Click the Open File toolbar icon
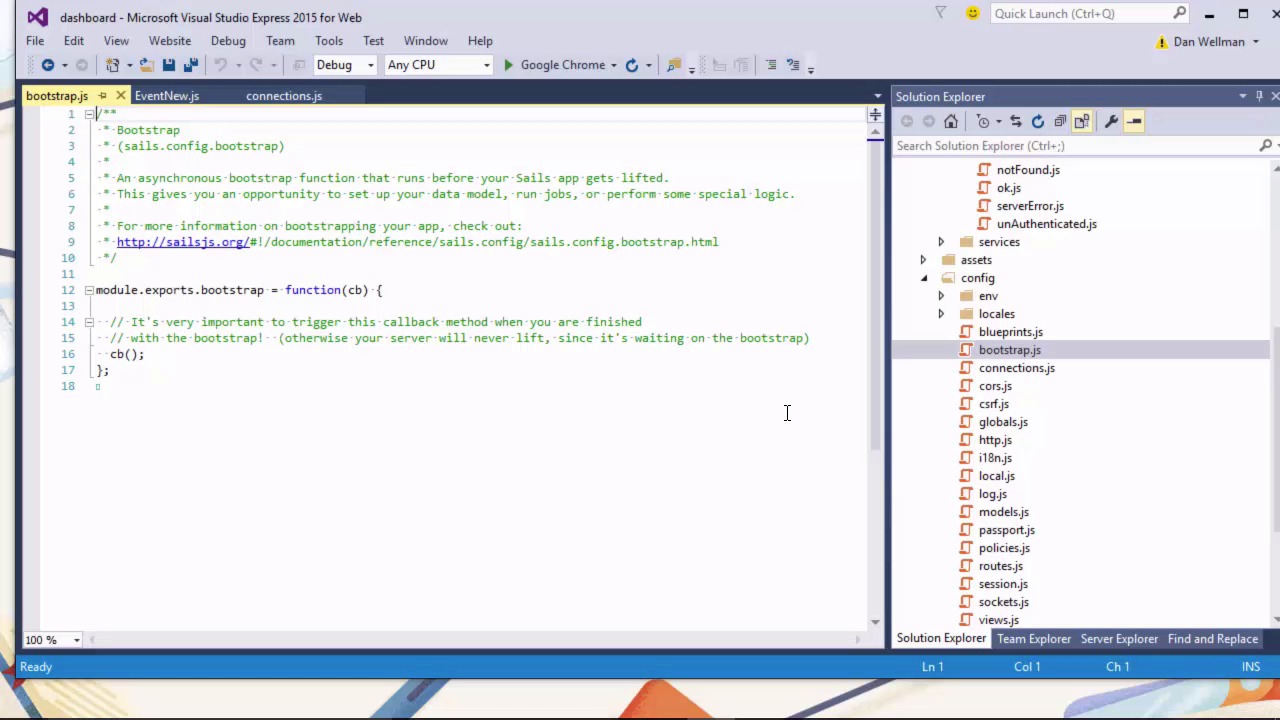The image size is (1280, 720). (x=146, y=65)
